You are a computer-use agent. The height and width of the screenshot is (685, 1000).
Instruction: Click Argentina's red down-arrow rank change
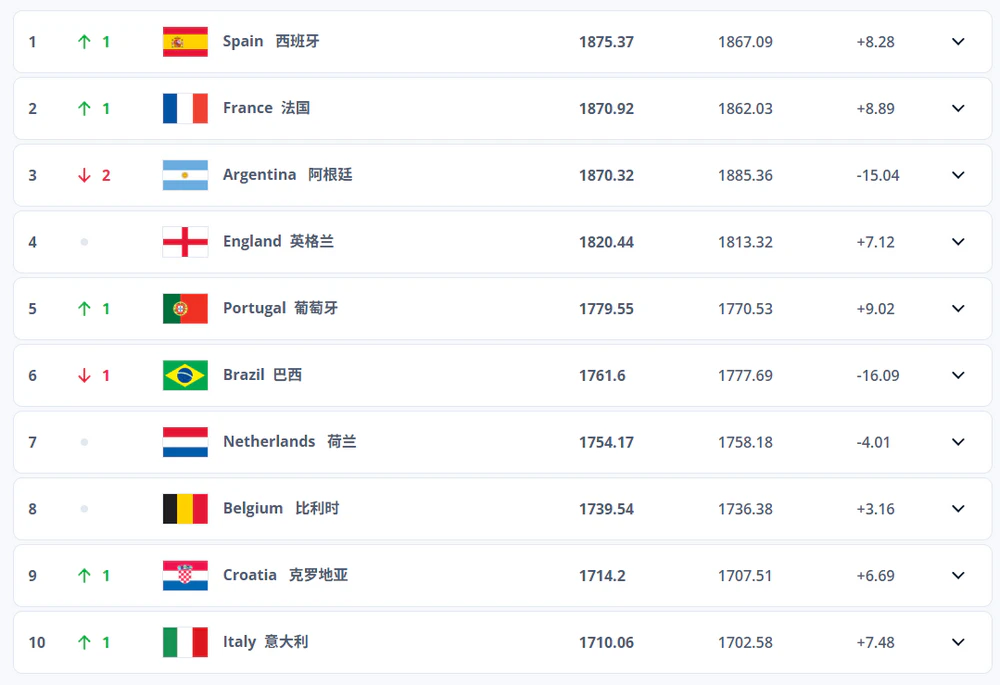85,176
